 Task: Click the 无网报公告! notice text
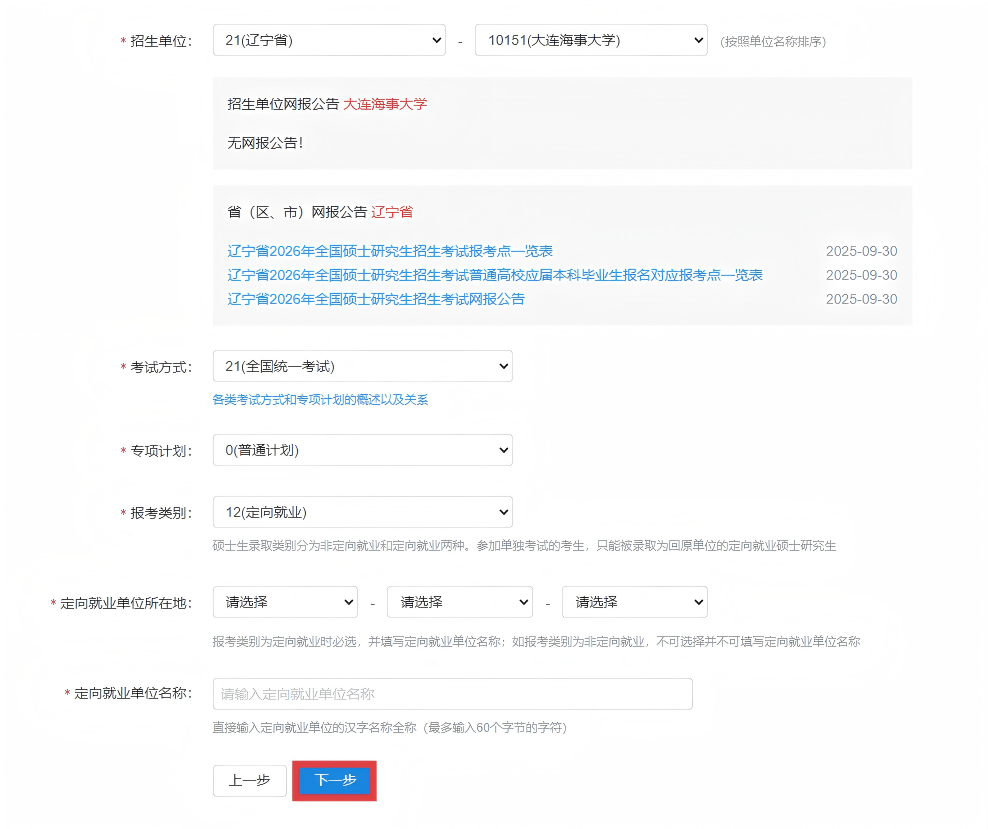click(x=265, y=143)
